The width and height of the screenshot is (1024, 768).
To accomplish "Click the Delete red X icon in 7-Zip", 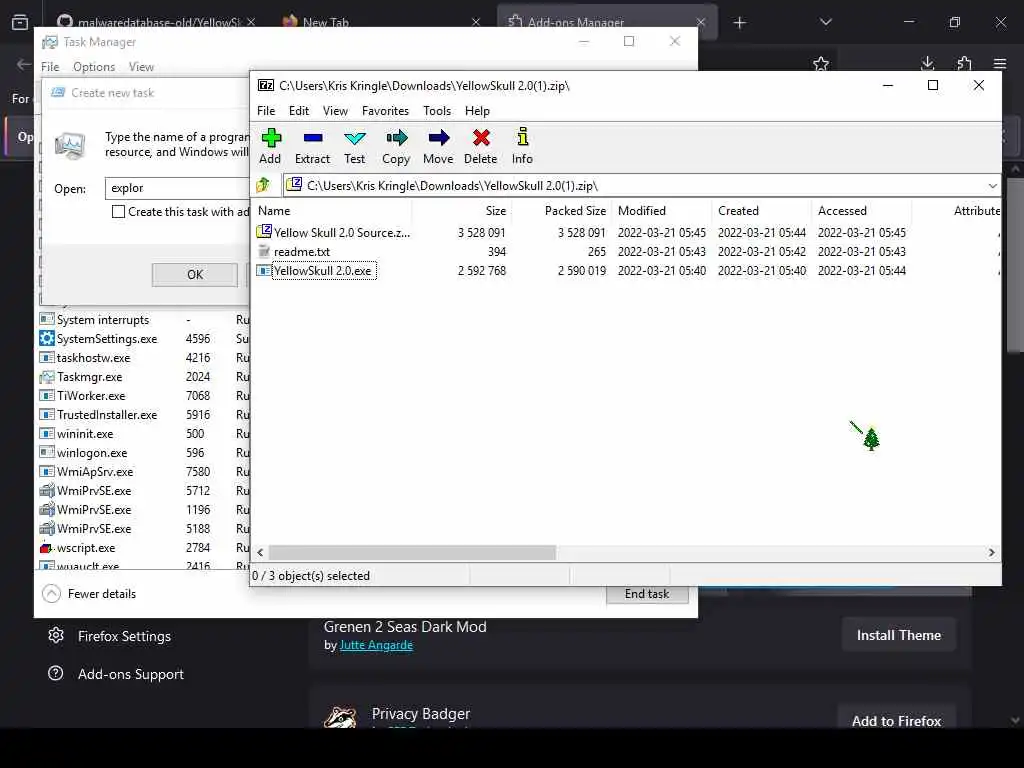I will 481,138.
